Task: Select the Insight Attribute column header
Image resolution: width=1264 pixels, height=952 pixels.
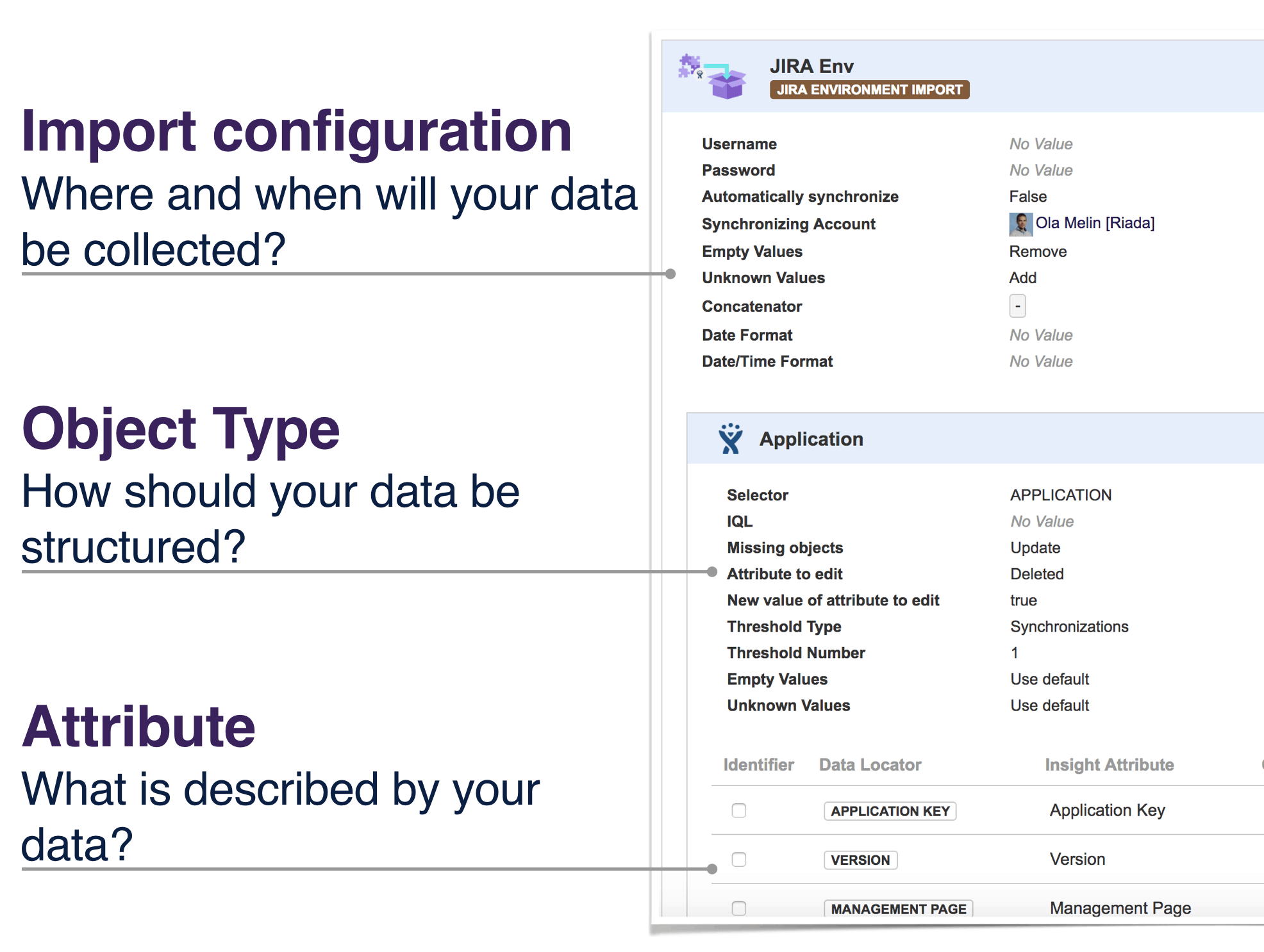Action: click(x=1109, y=764)
